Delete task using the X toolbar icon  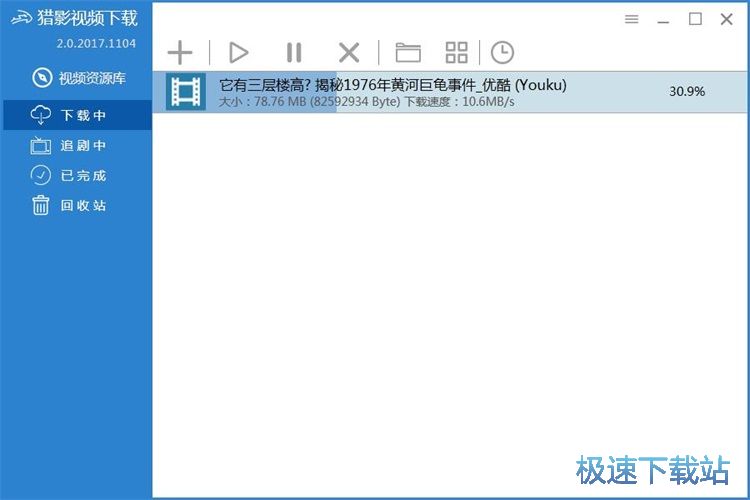(x=348, y=52)
